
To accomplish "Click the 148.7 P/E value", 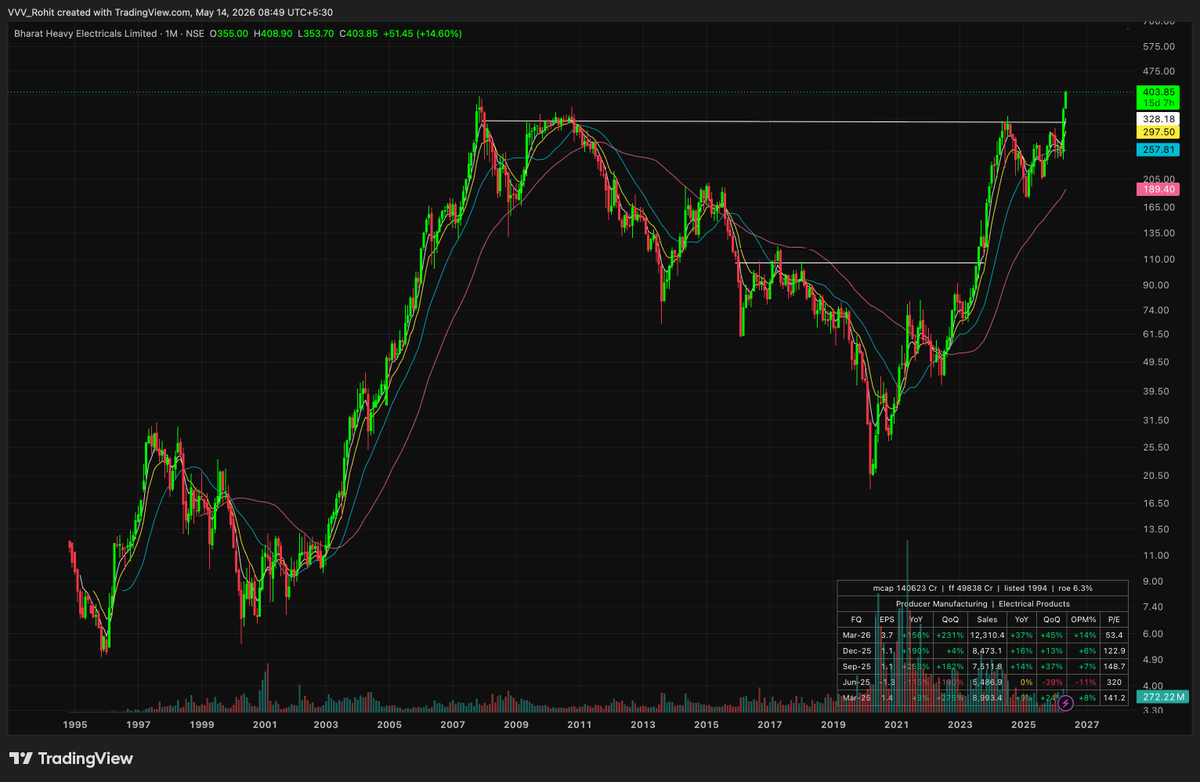I will [x=1114, y=666].
